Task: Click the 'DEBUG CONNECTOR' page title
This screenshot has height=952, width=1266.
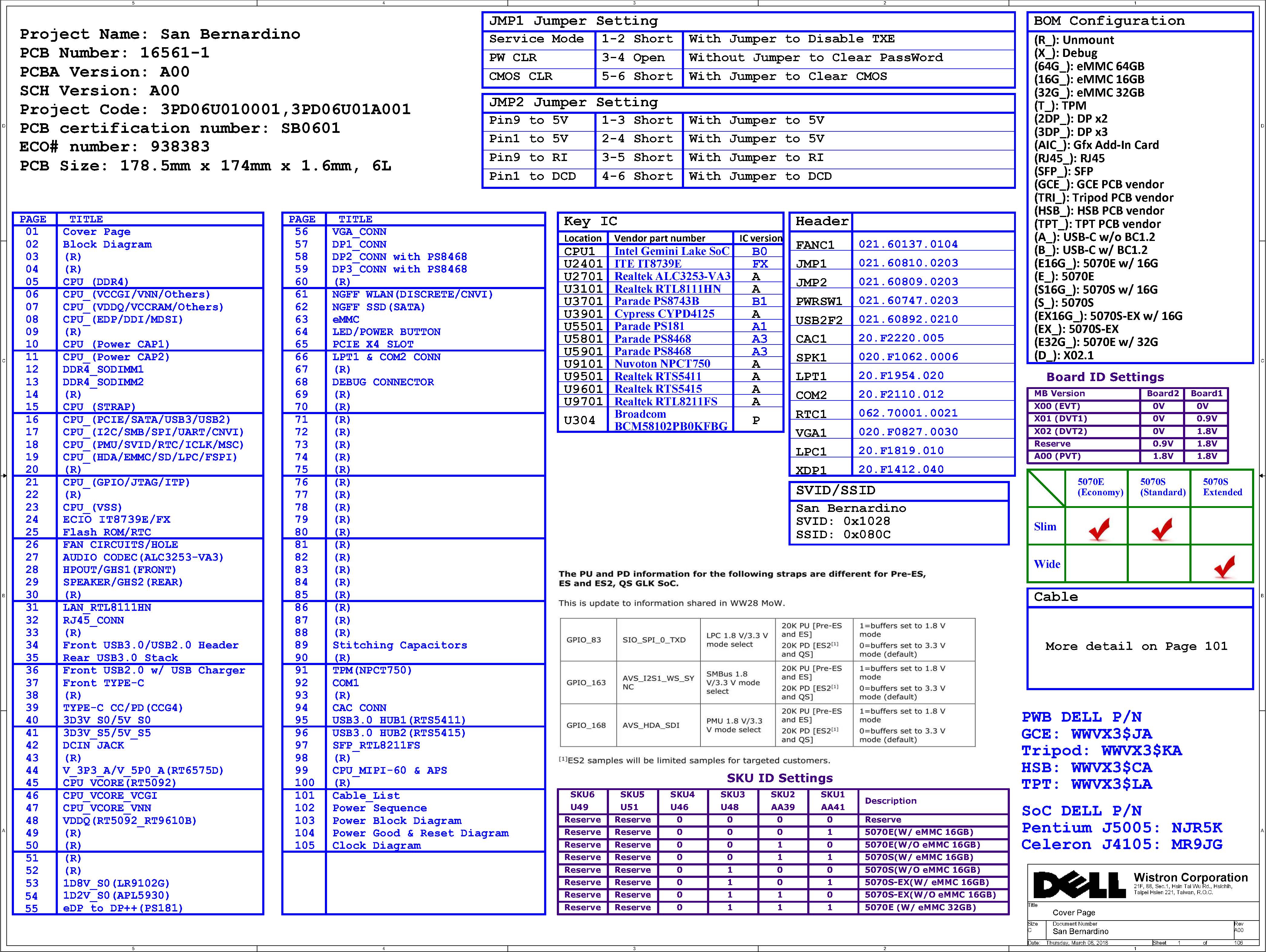Action: pyautogui.click(x=383, y=382)
